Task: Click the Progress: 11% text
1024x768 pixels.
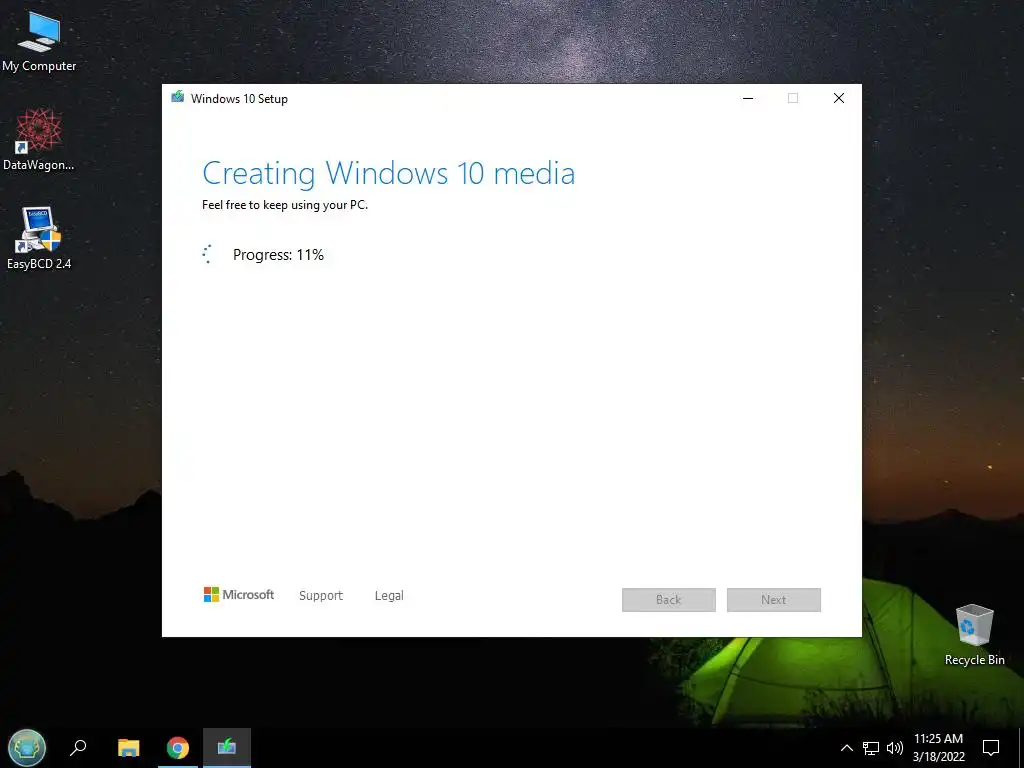Action: (278, 255)
